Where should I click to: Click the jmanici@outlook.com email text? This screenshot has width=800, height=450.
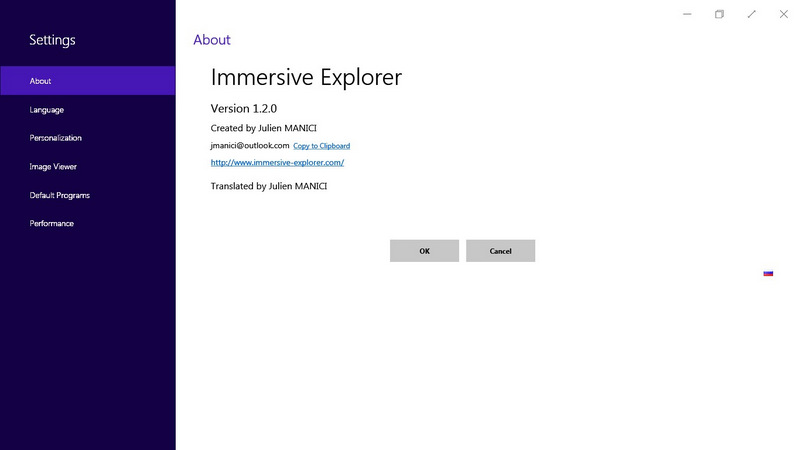pos(250,145)
